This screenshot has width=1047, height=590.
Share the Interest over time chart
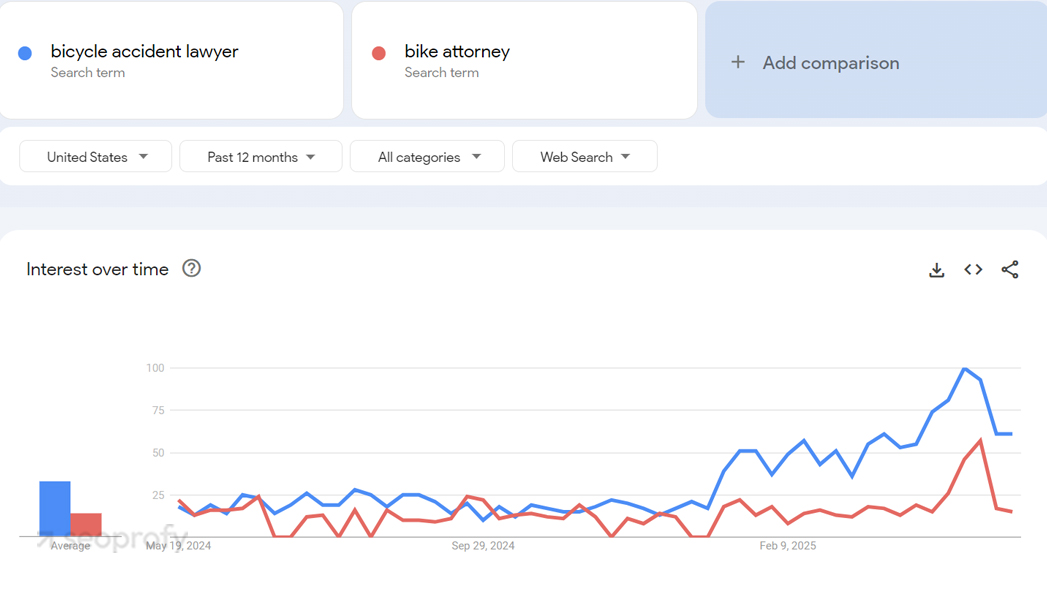click(1010, 270)
